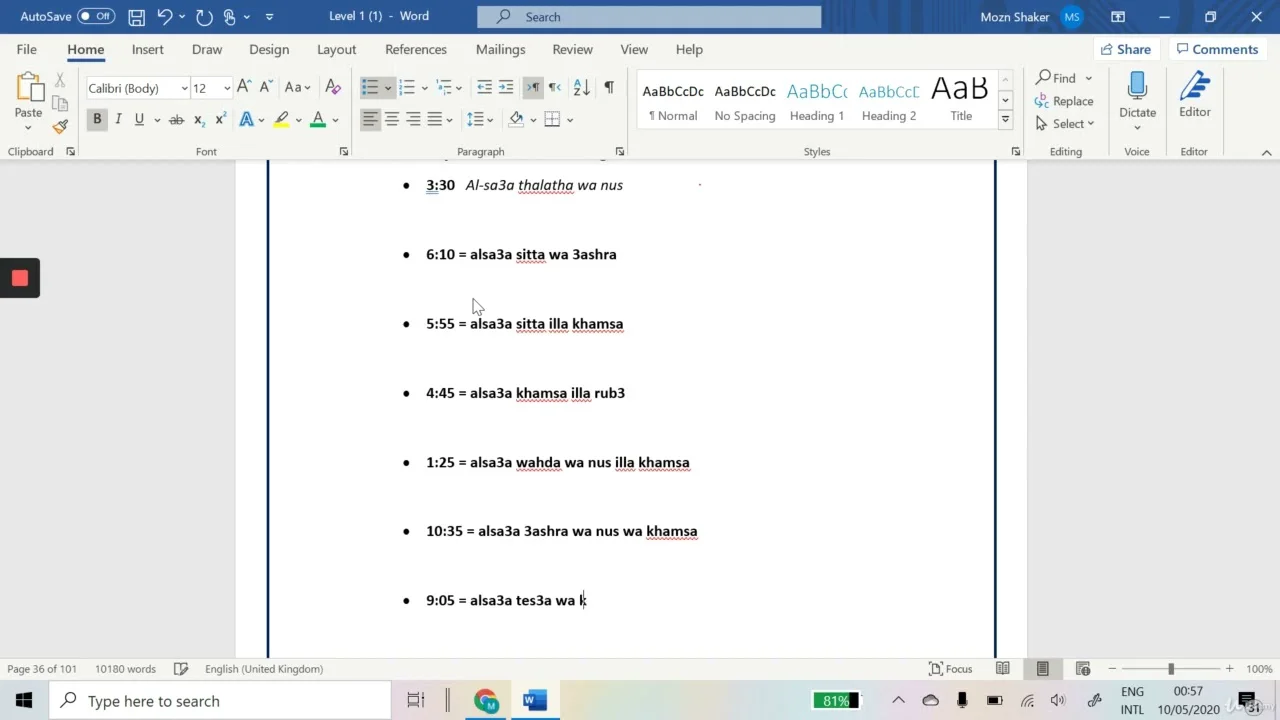Open the Calibri font name dropdown
Screen dimensions: 1280x720
coord(184,88)
